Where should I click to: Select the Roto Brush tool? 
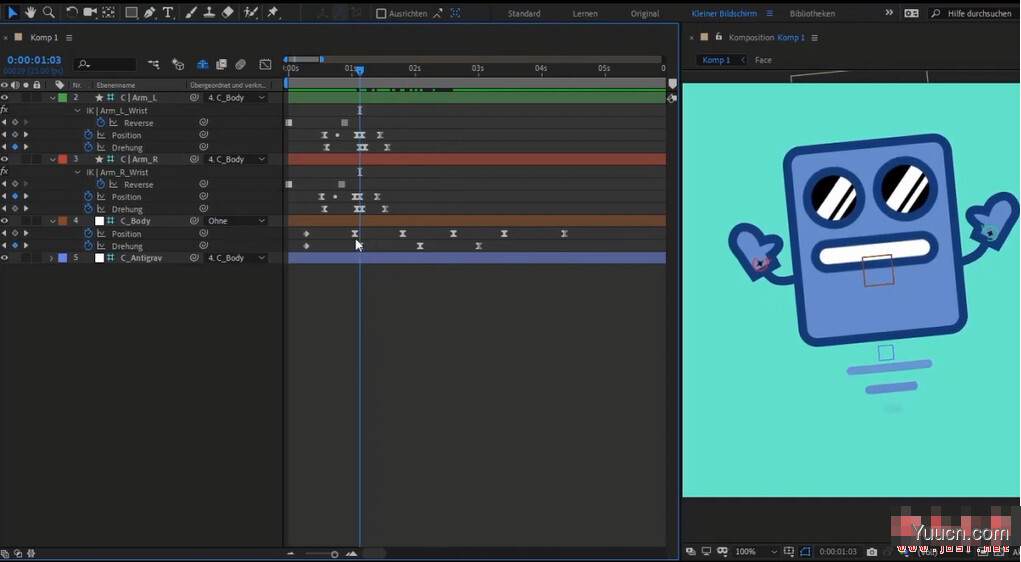tap(251, 12)
